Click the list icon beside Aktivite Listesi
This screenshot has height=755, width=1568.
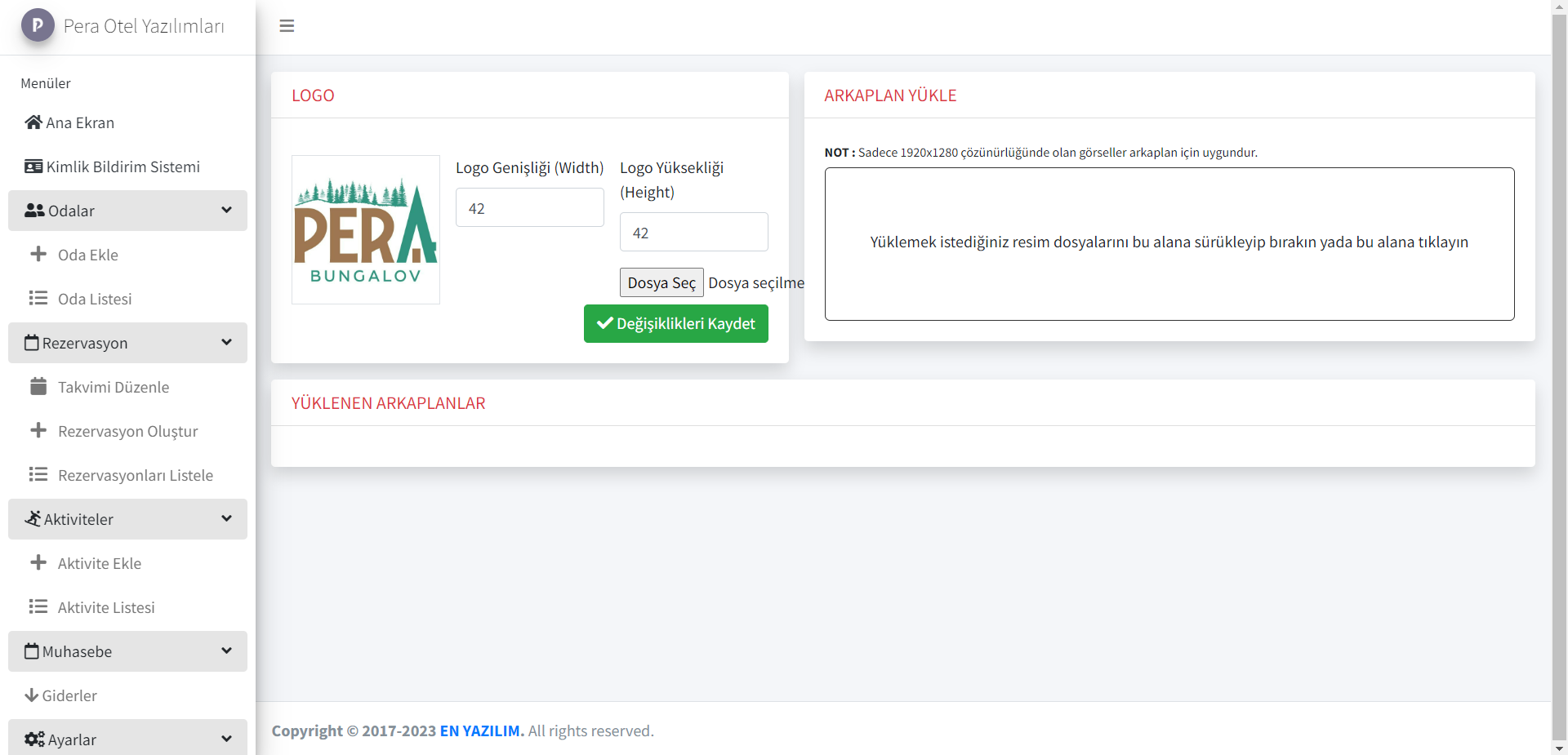coord(38,606)
